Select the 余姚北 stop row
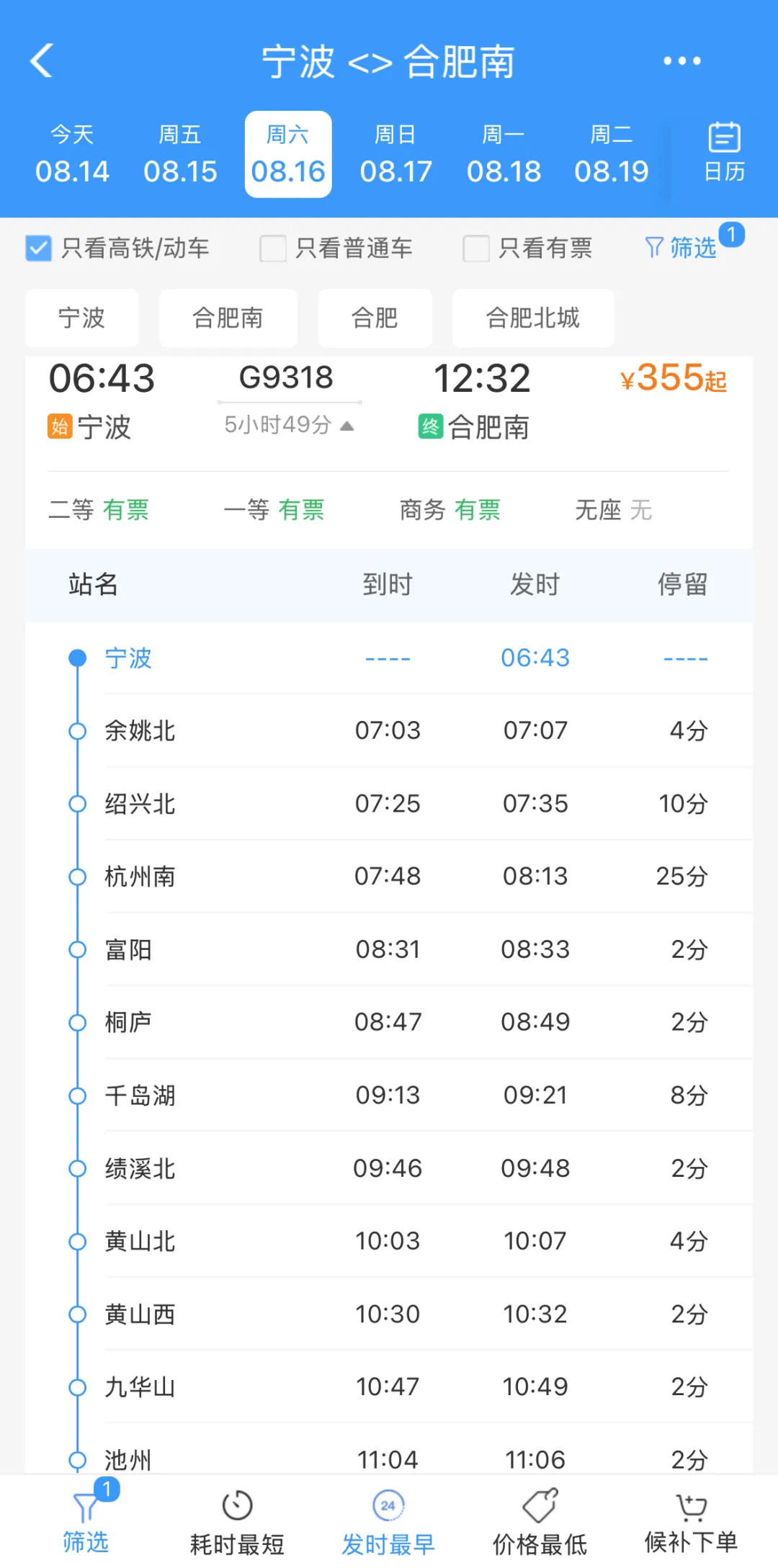The image size is (778, 1568). [389, 731]
